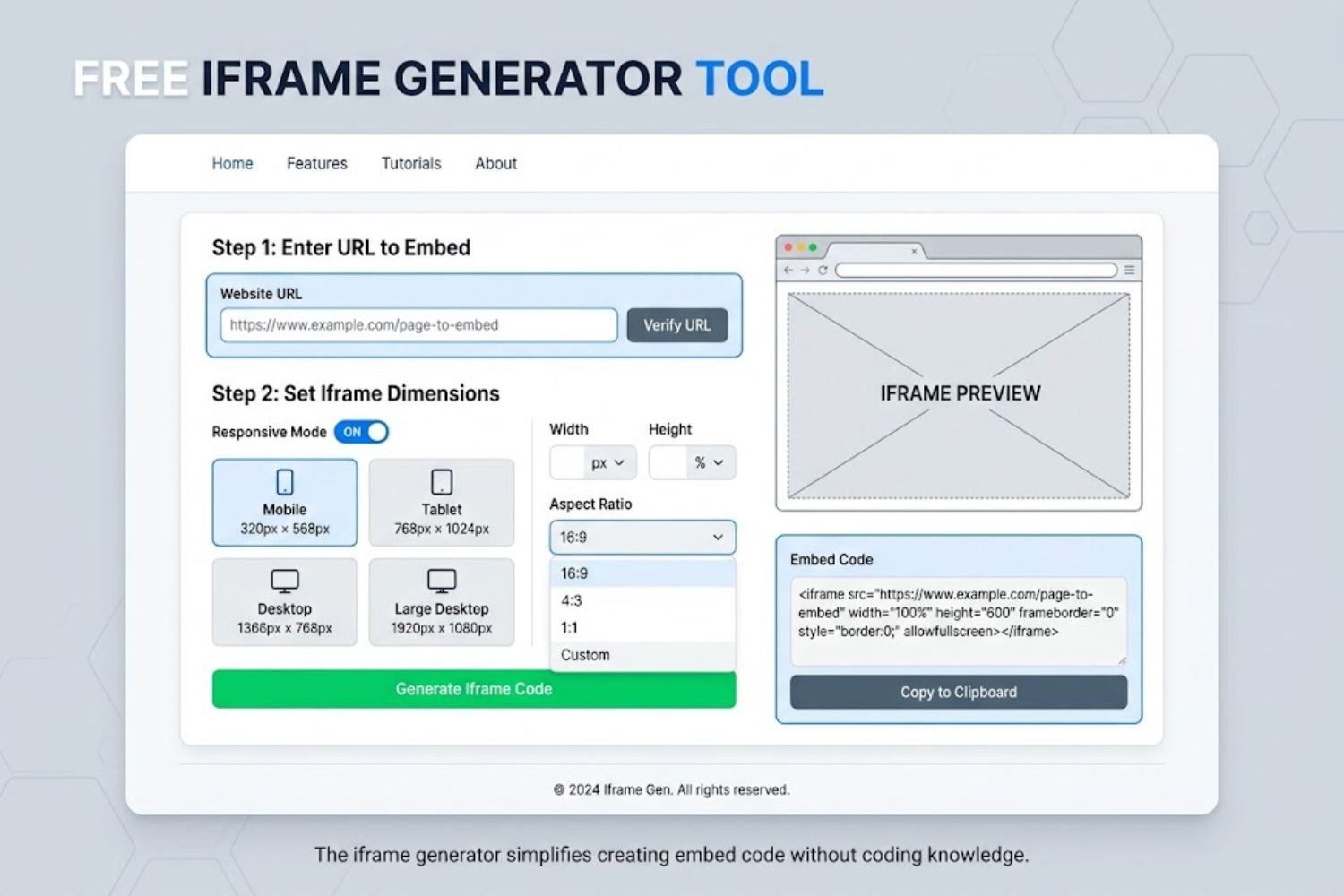This screenshot has height=896, width=1344.
Task: Choose the 1:1 aspect ratio option
Action: pos(642,627)
